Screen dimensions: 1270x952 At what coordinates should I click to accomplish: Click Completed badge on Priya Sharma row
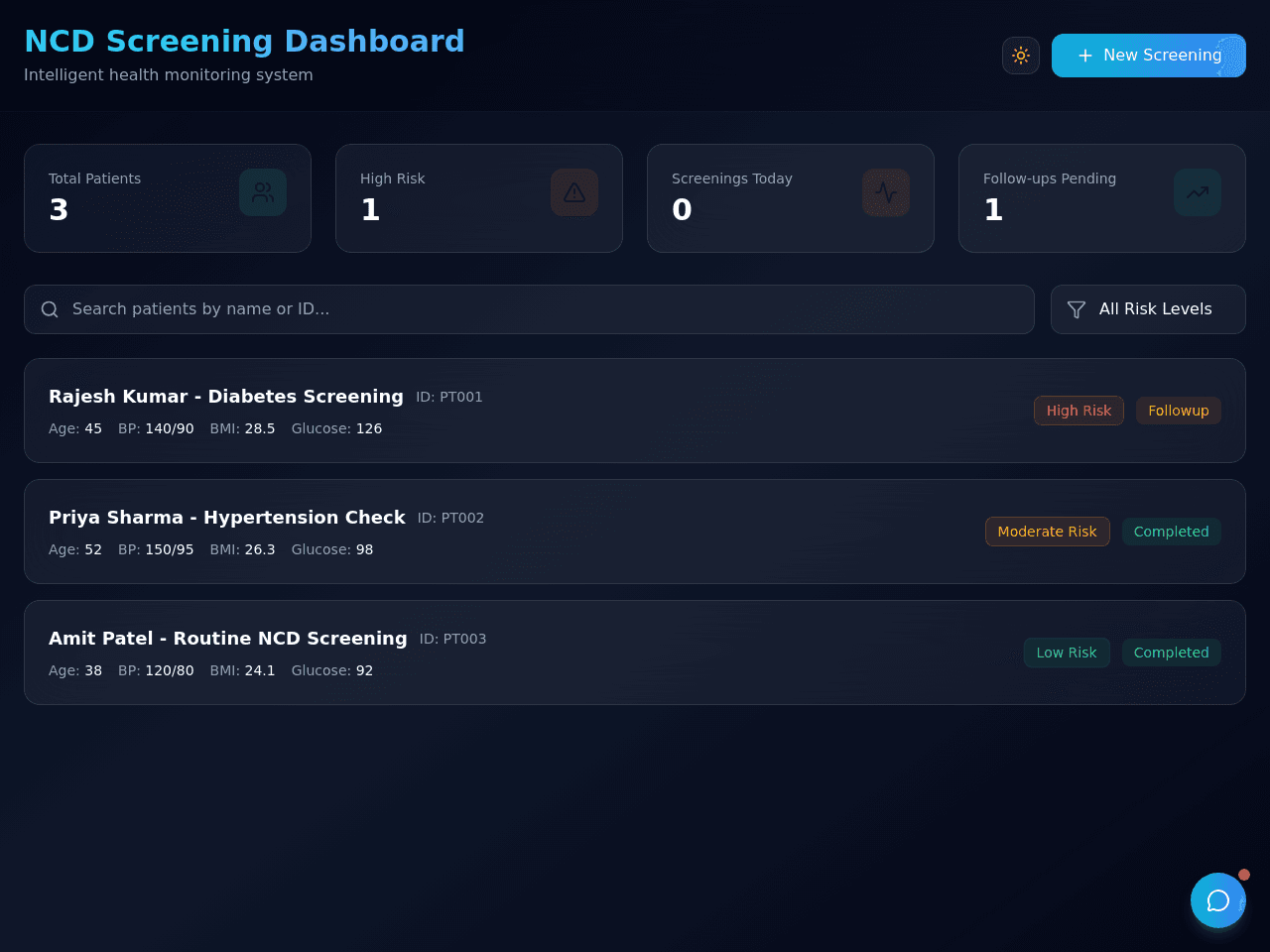[1172, 532]
